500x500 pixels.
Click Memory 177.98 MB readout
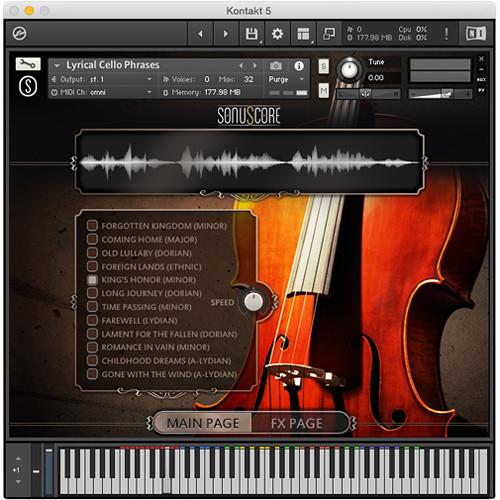[202, 92]
